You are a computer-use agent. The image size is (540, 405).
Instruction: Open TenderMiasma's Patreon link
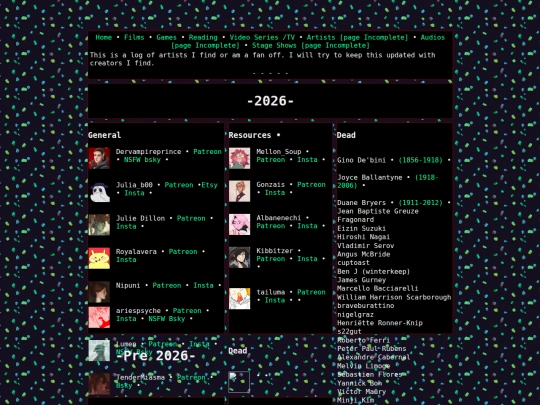pyautogui.click(x=191, y=377)
